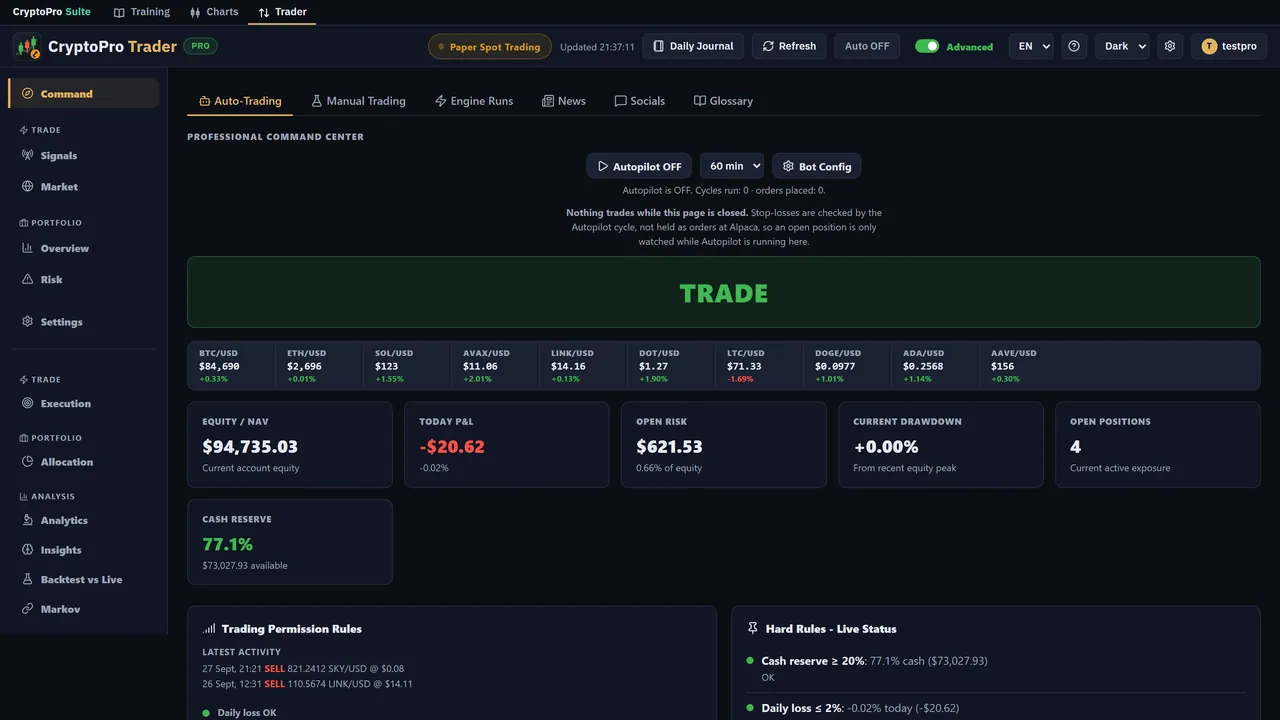Toggle the Advanced mode switch
Screen dimensions: 1280x720
(x=927, y=46)
